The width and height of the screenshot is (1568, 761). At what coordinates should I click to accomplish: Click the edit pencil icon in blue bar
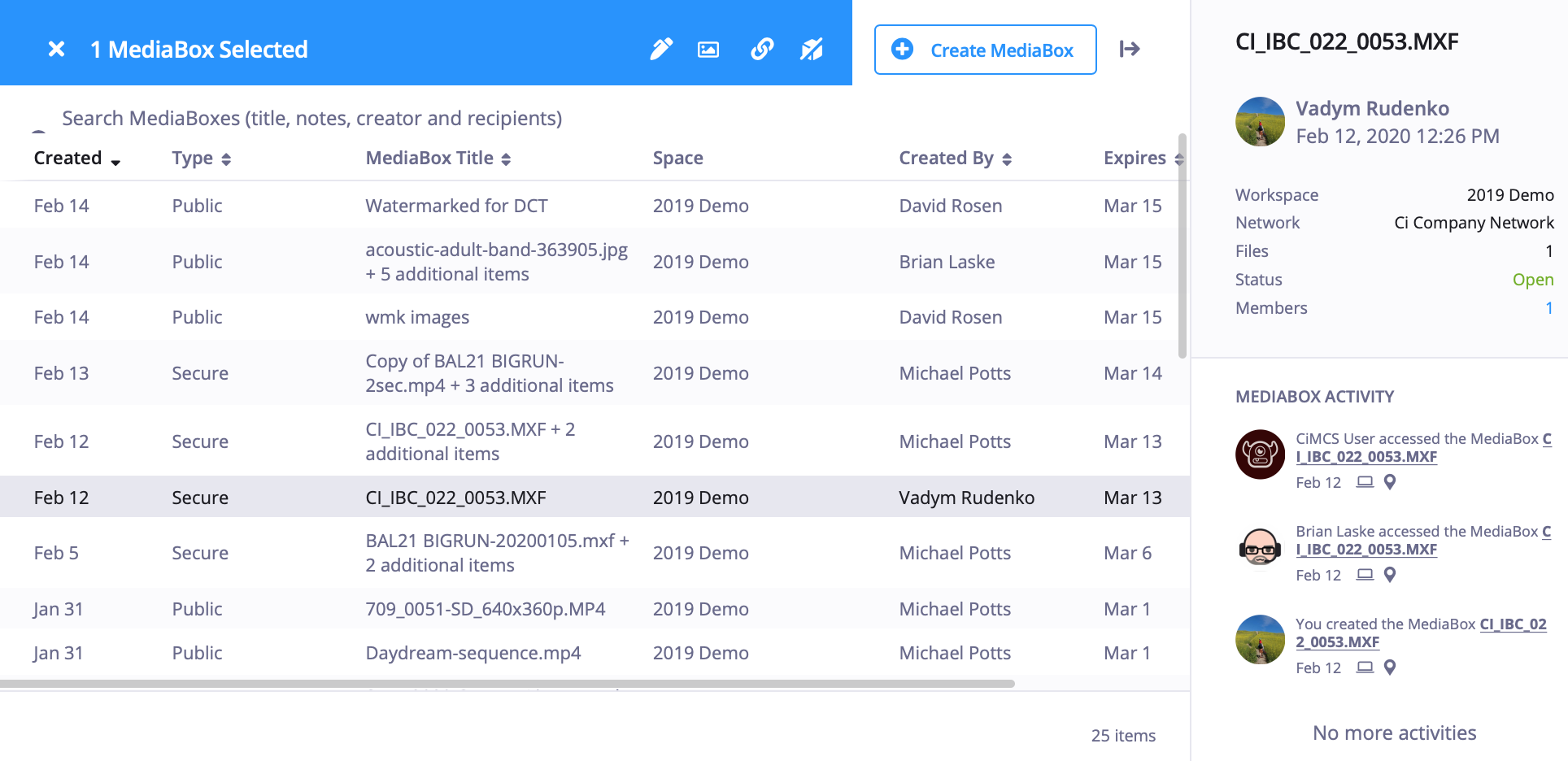coord(661,50)
